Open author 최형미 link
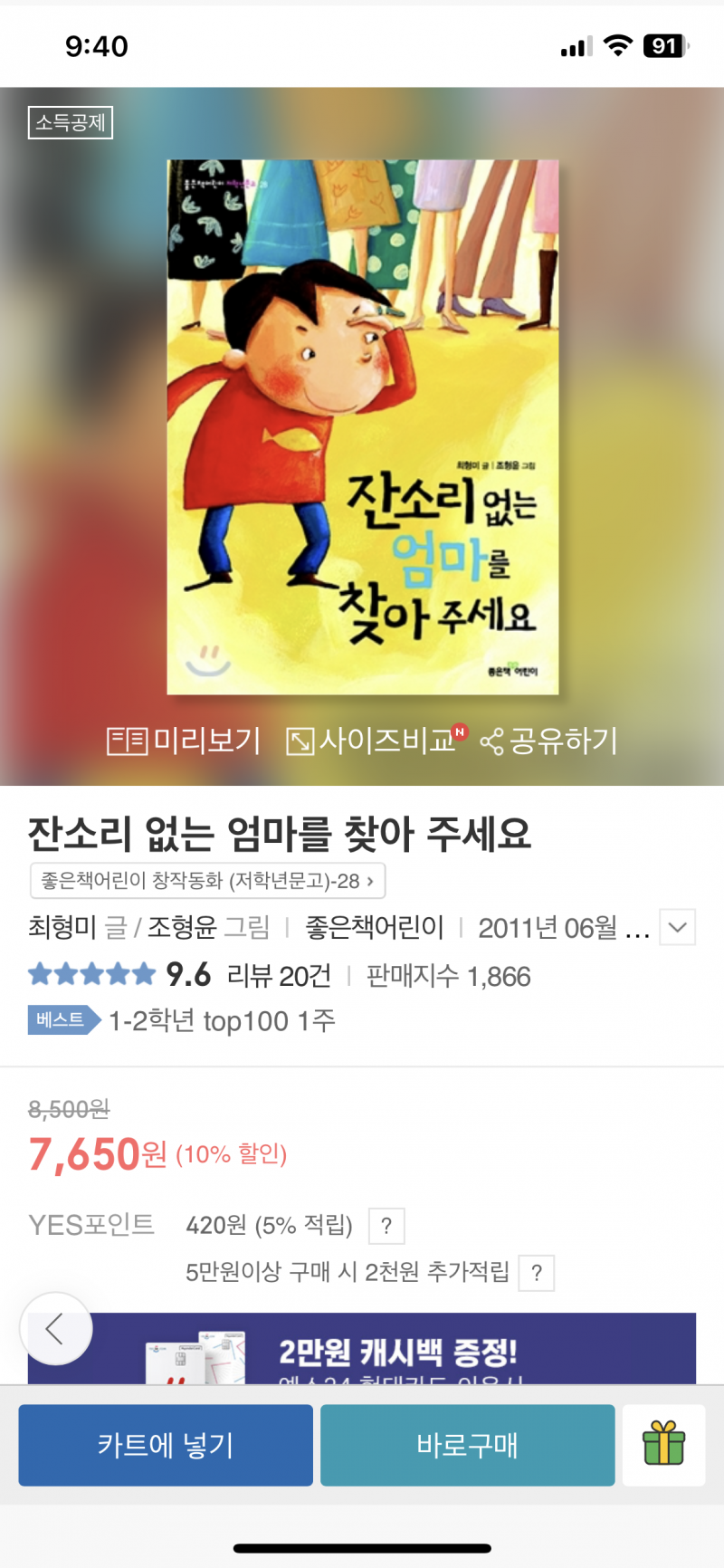Image resolution: width=724 pixels, height=1568 pixels. click(62, 927)
